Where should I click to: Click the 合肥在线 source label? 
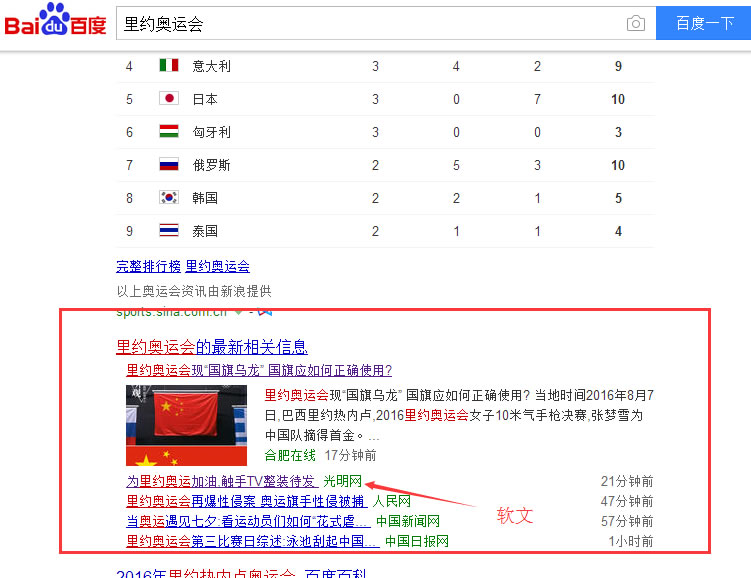coord(290,455)
